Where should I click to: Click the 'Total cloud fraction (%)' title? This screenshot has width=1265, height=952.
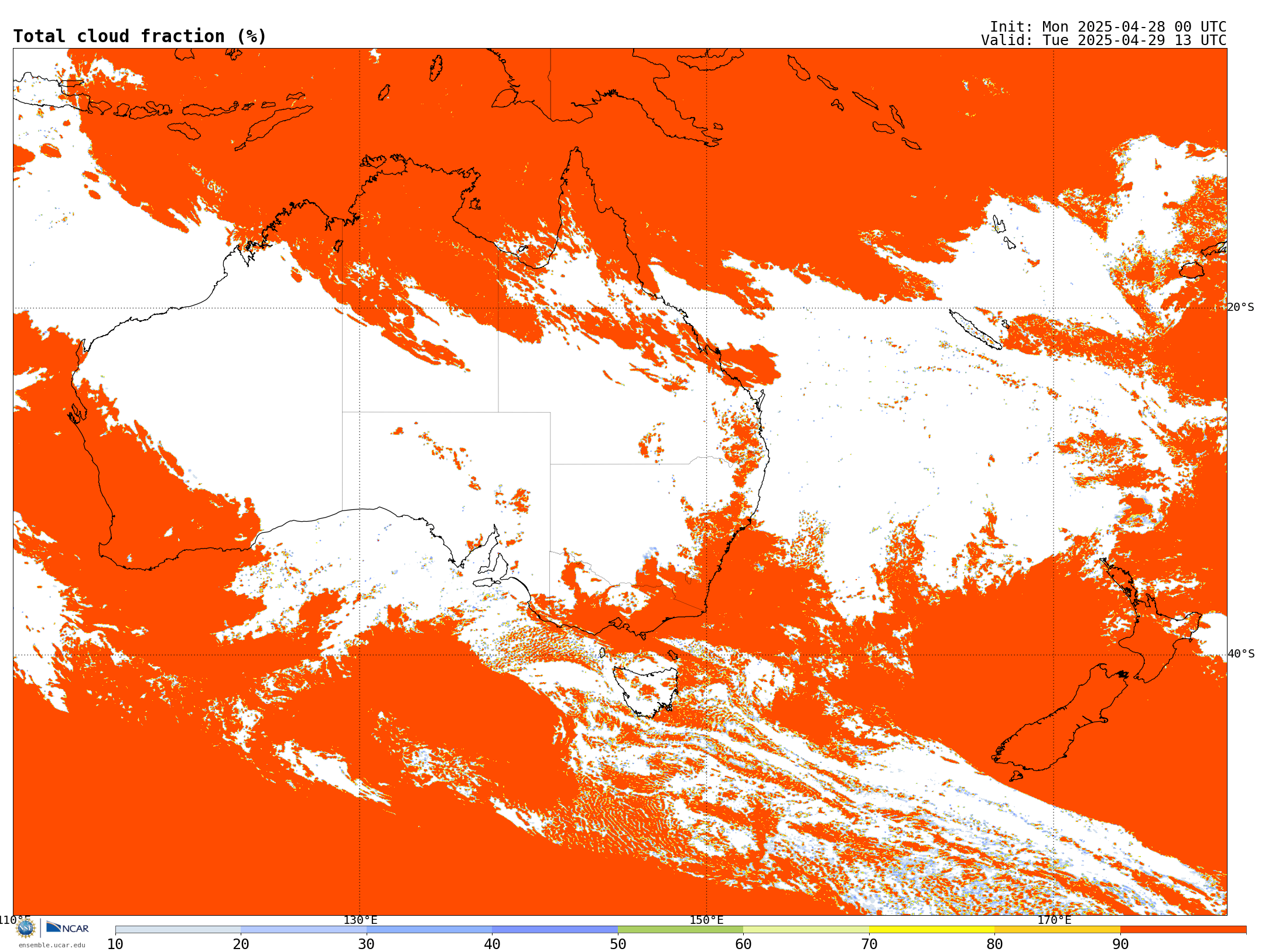coord(140,36)
